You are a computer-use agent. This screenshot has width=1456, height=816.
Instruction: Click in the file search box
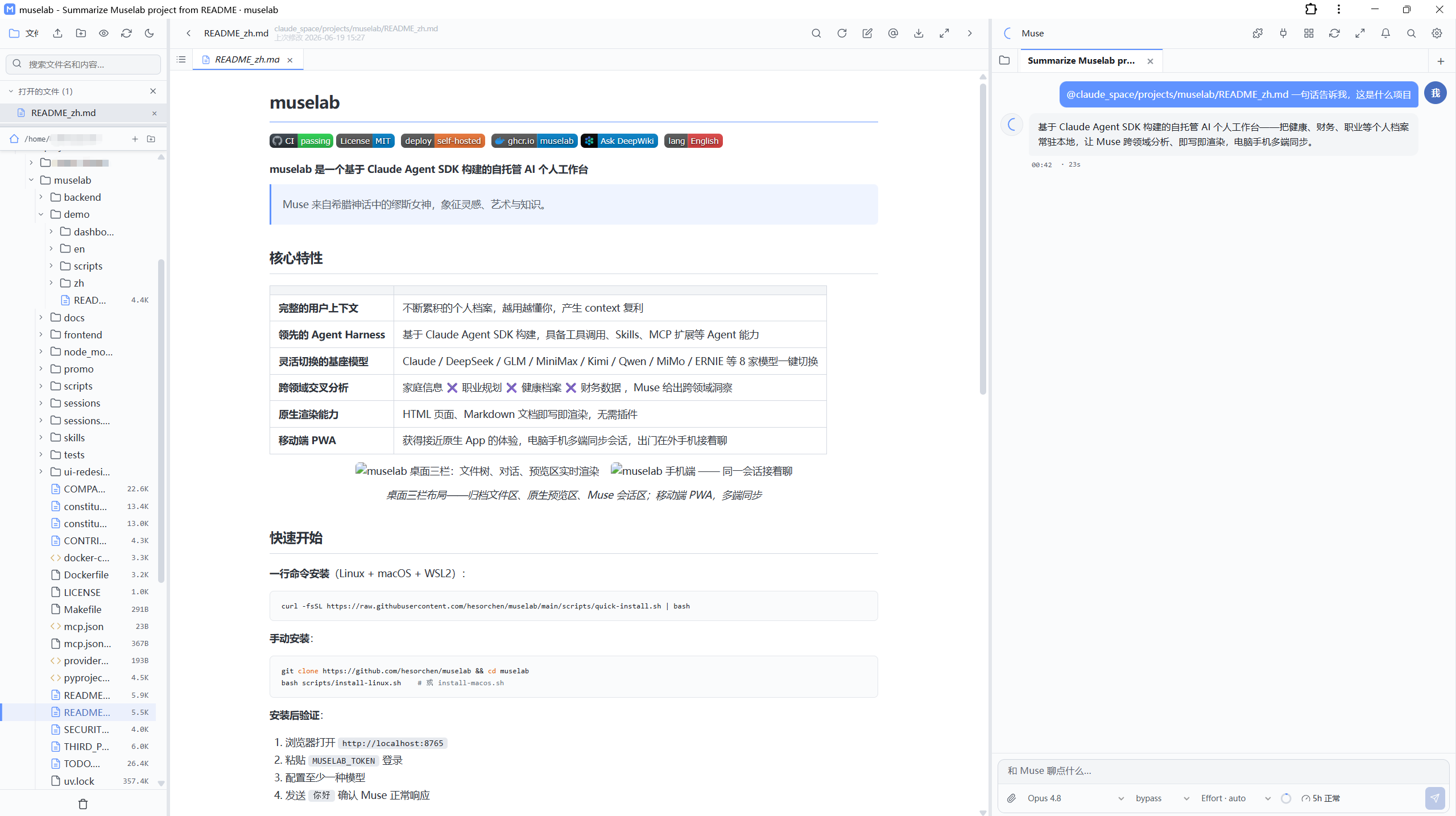point(83,64)
